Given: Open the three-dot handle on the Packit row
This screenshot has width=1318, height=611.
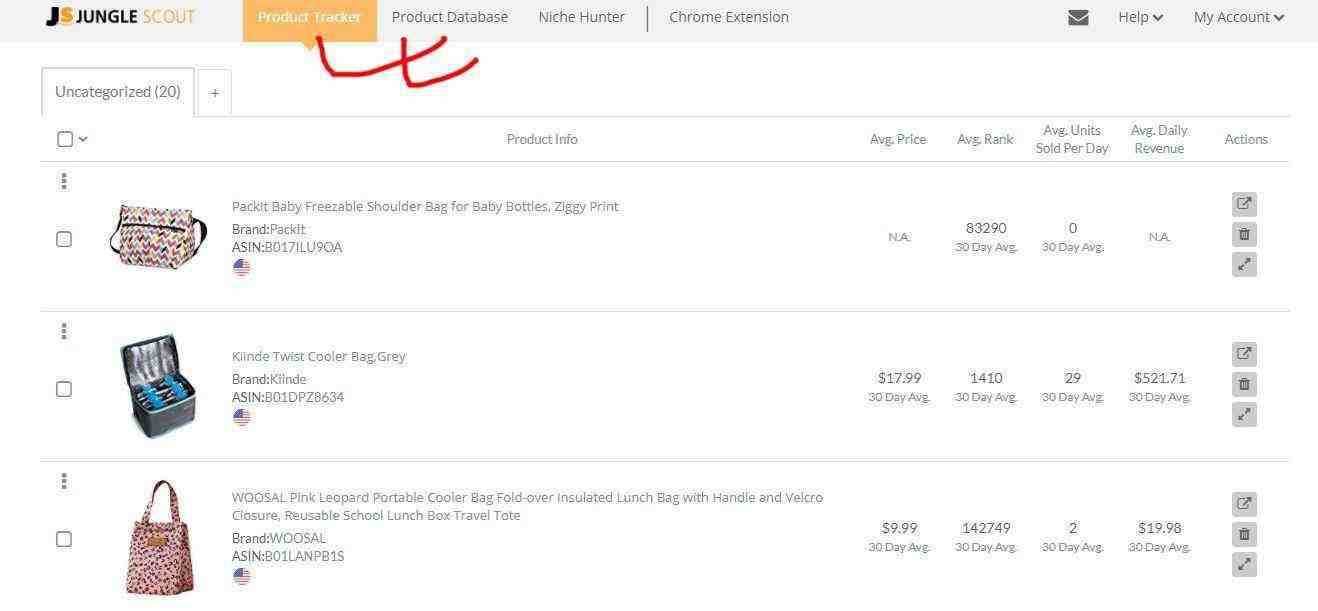Looking at the screenshot, I should click(64, 181).
